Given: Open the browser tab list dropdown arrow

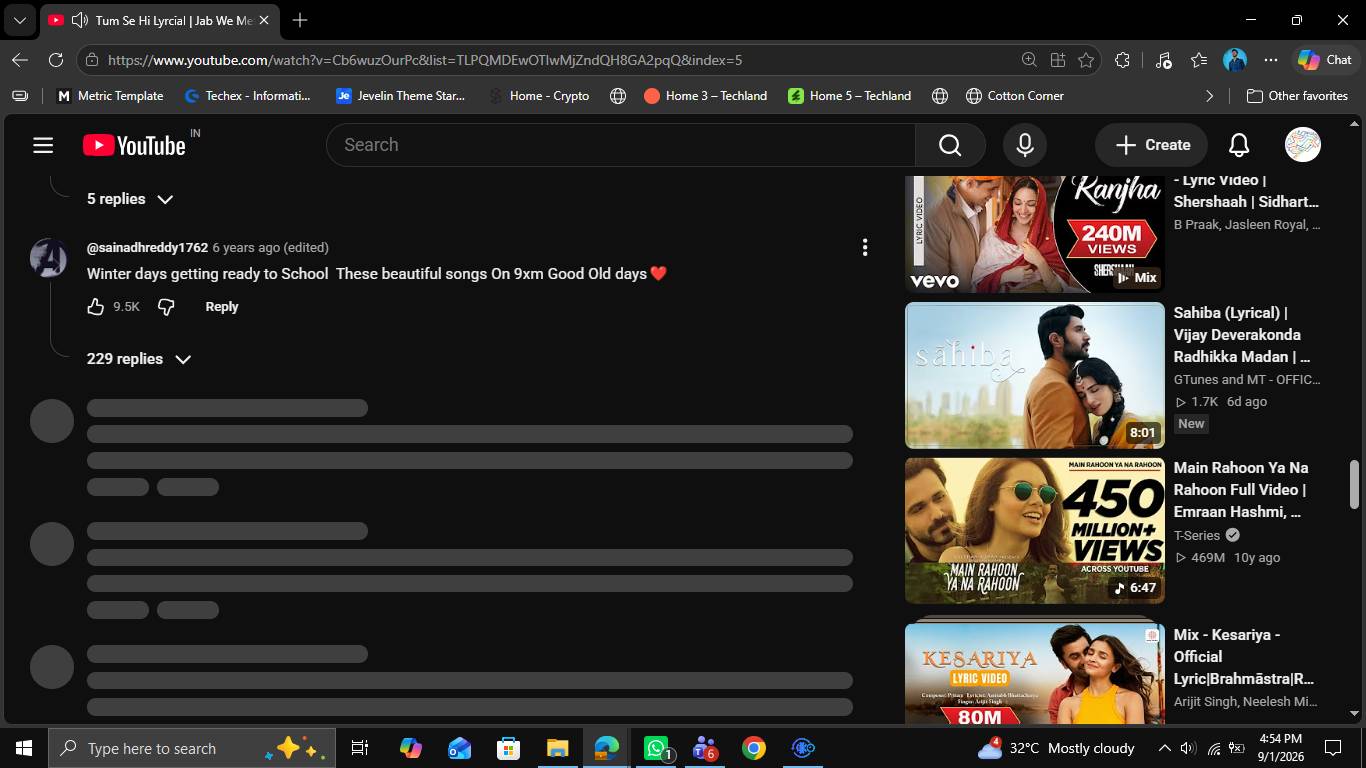Looking at the screenshot, I should click(19, 20).
